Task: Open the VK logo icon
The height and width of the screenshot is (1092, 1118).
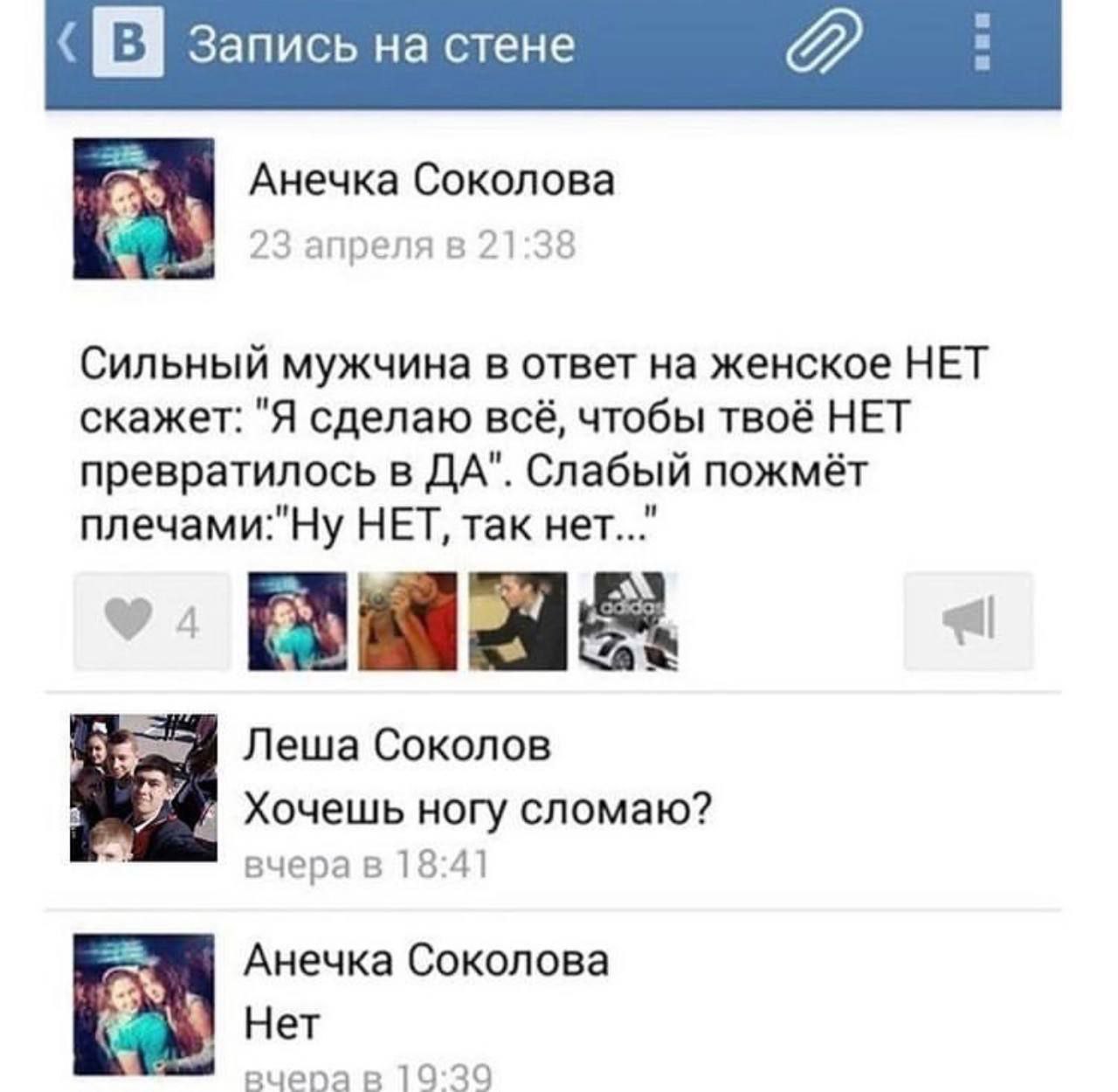Action: [x=128, y=45]
